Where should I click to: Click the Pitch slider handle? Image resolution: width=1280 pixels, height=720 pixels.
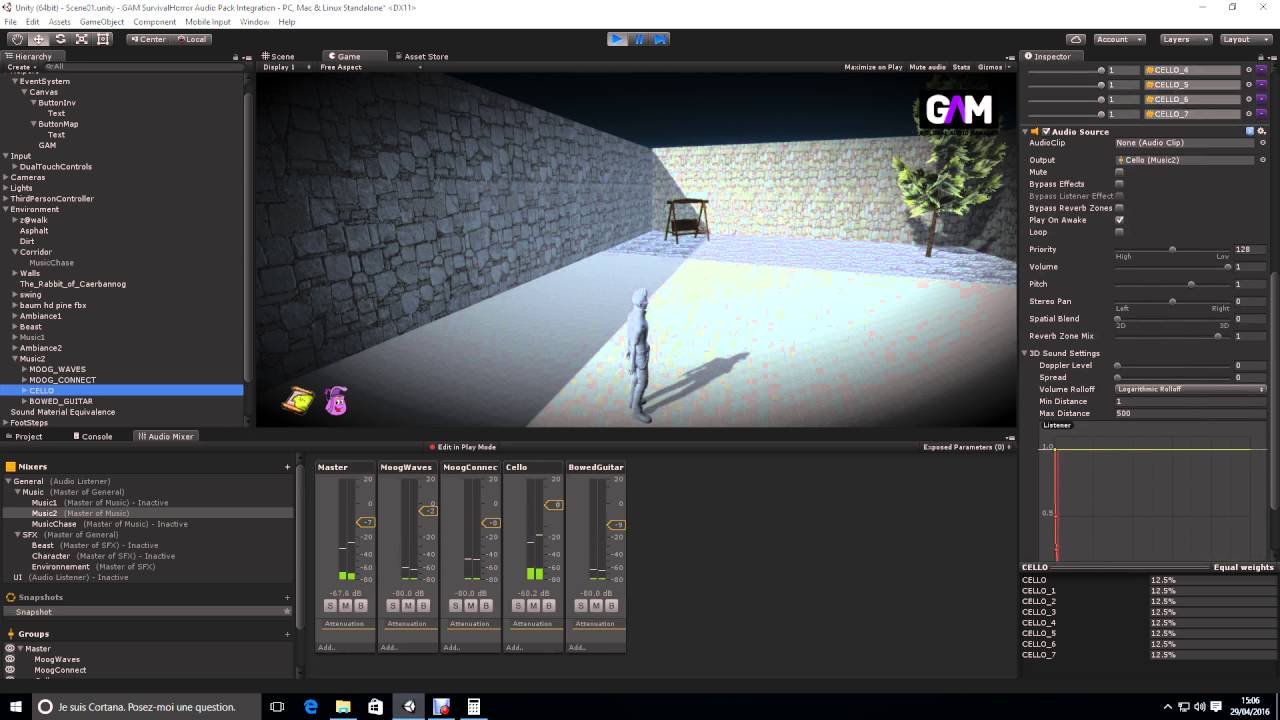(x=1191, y=284)
